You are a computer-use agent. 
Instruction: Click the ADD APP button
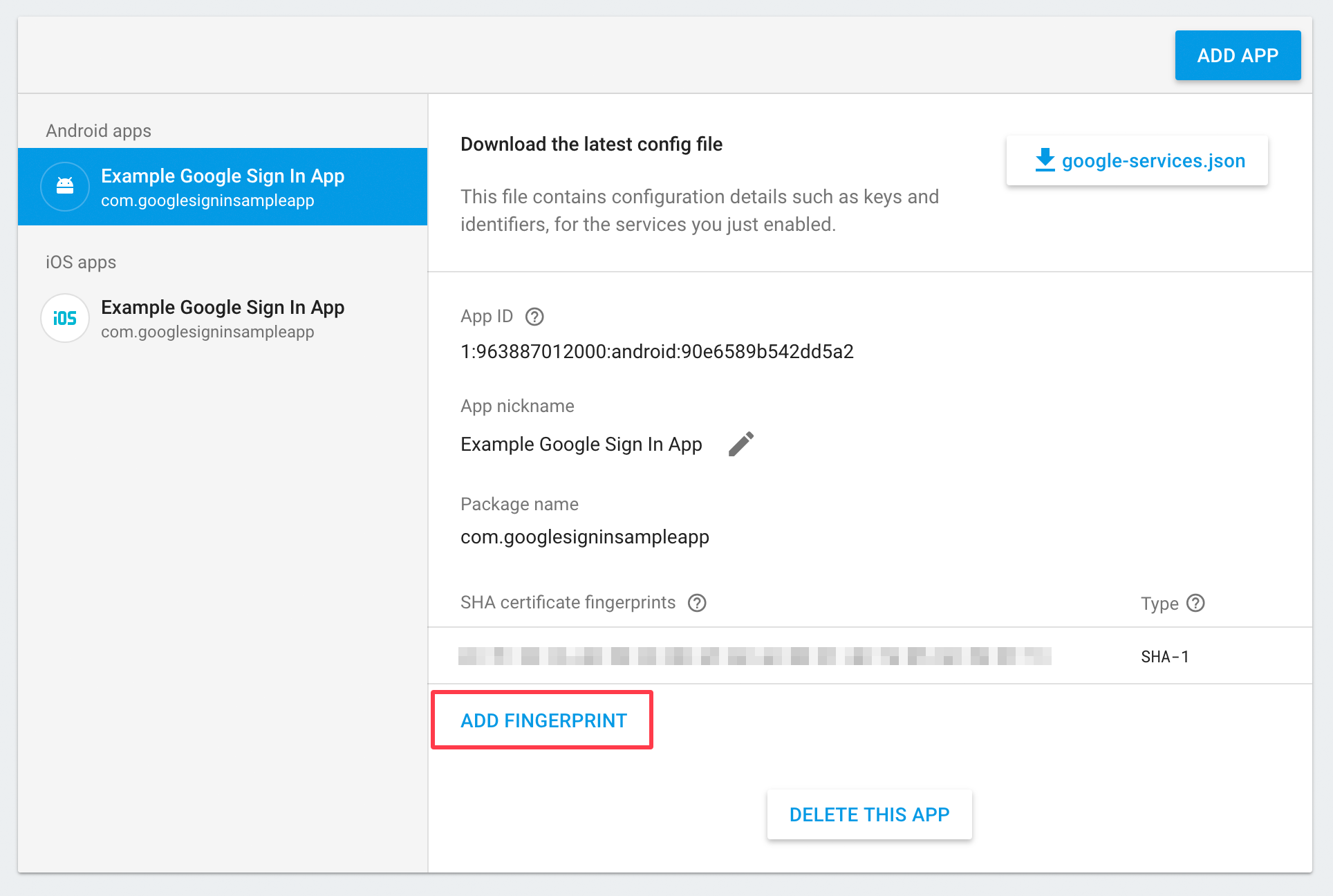[x=1238, y=55]
